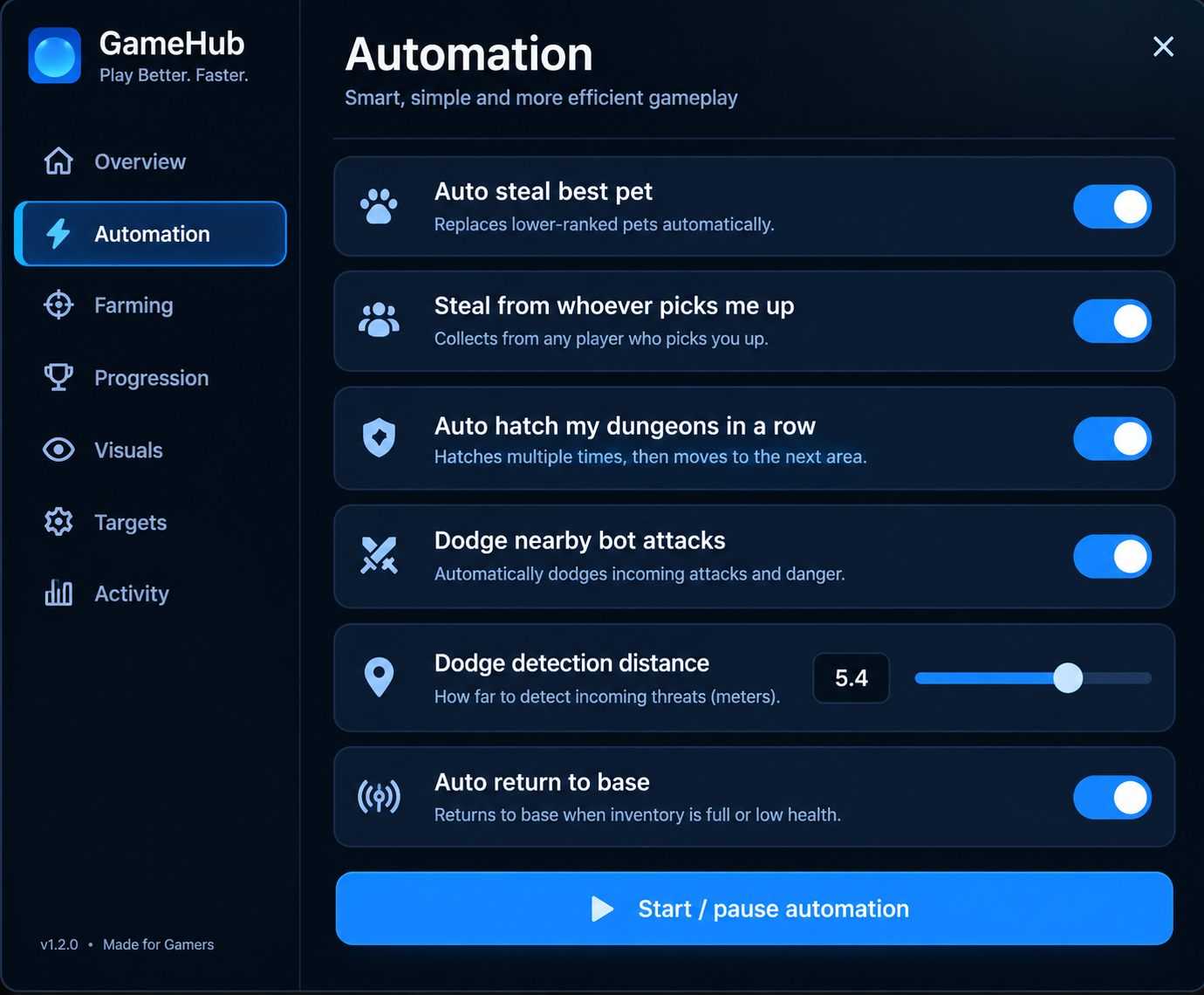
Task: Click the Dodge detection distance slider handle
Action: pos(1068,677)
